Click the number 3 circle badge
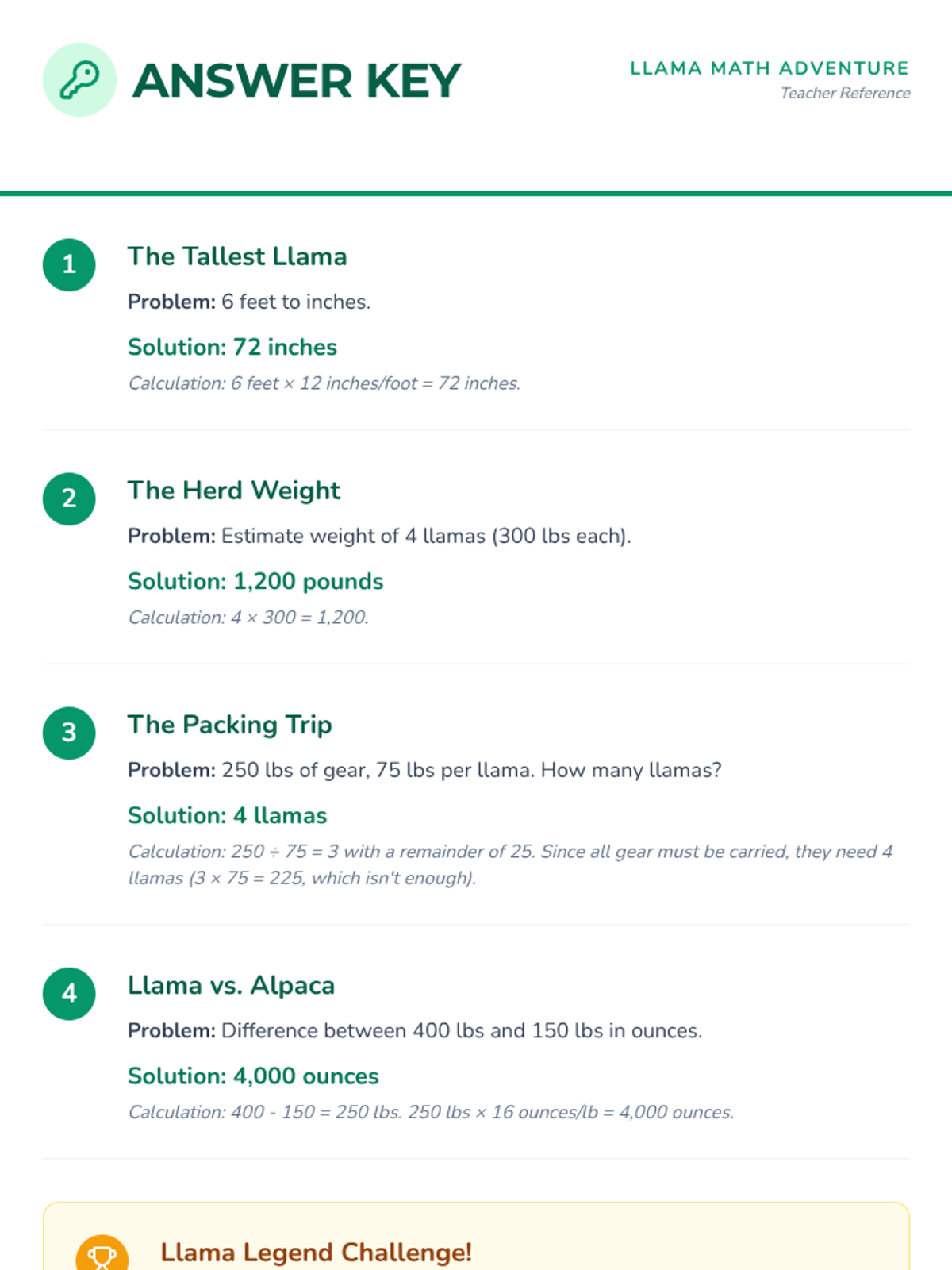This screenshot has width=952, height=1270. 69,733
